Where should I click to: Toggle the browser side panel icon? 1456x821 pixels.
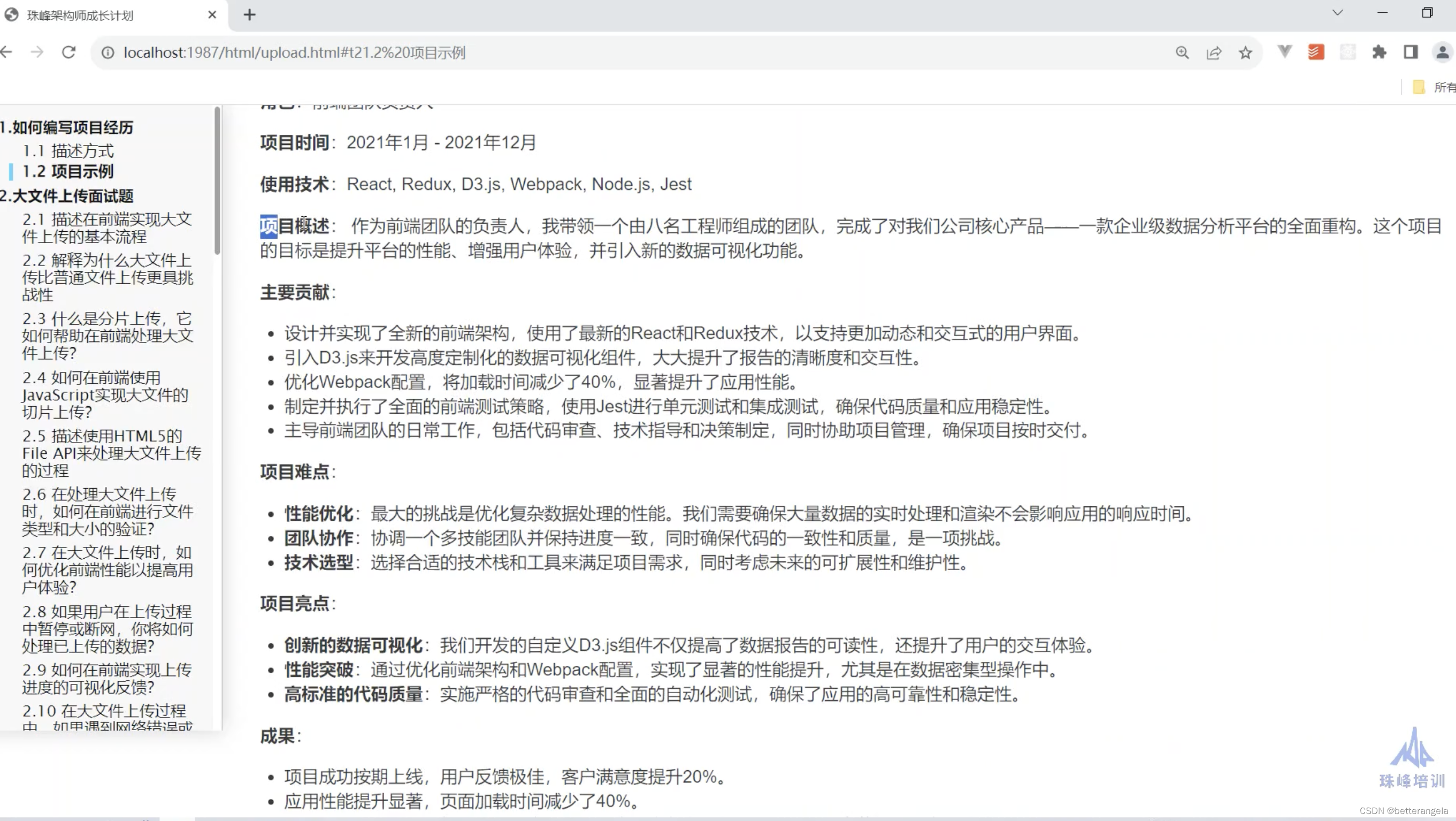(x=1411, y=52)
